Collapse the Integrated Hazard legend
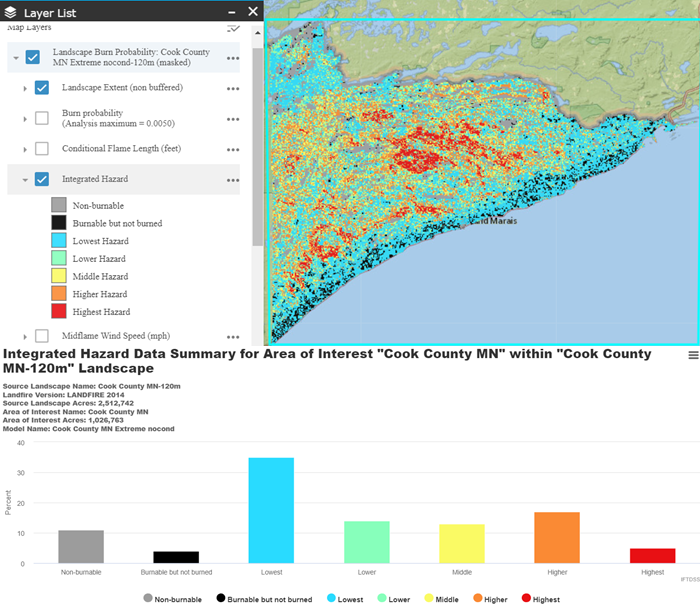This screenshot has height=606, width=700. pos(25,180)
